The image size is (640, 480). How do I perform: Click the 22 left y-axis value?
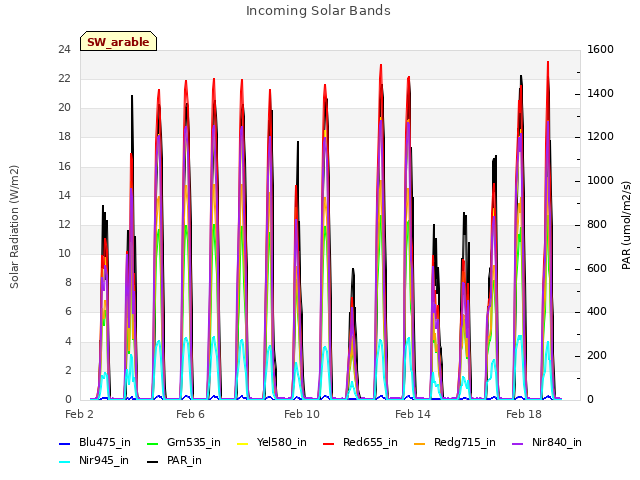tap(64, 79)
